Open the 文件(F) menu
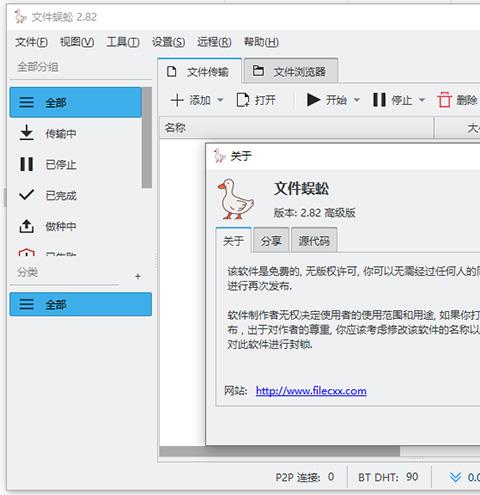Image resolution: width=480 pixels, height=495 pixels. (32, 42)
